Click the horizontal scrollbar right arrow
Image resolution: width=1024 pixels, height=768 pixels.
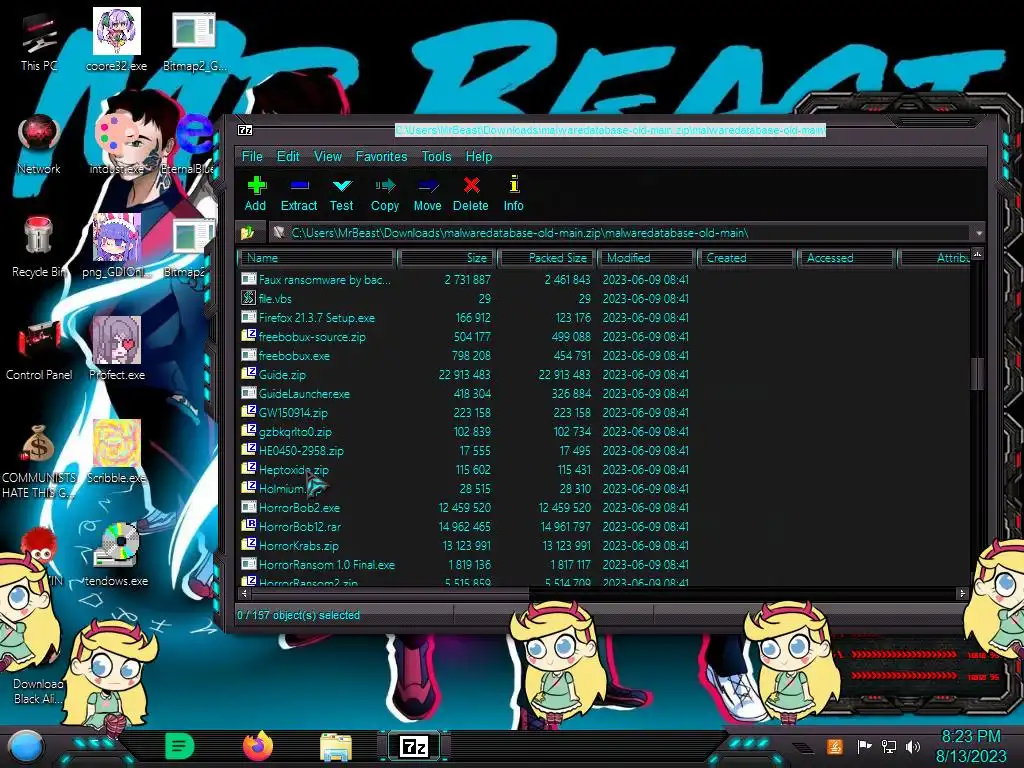click(962, 594)
